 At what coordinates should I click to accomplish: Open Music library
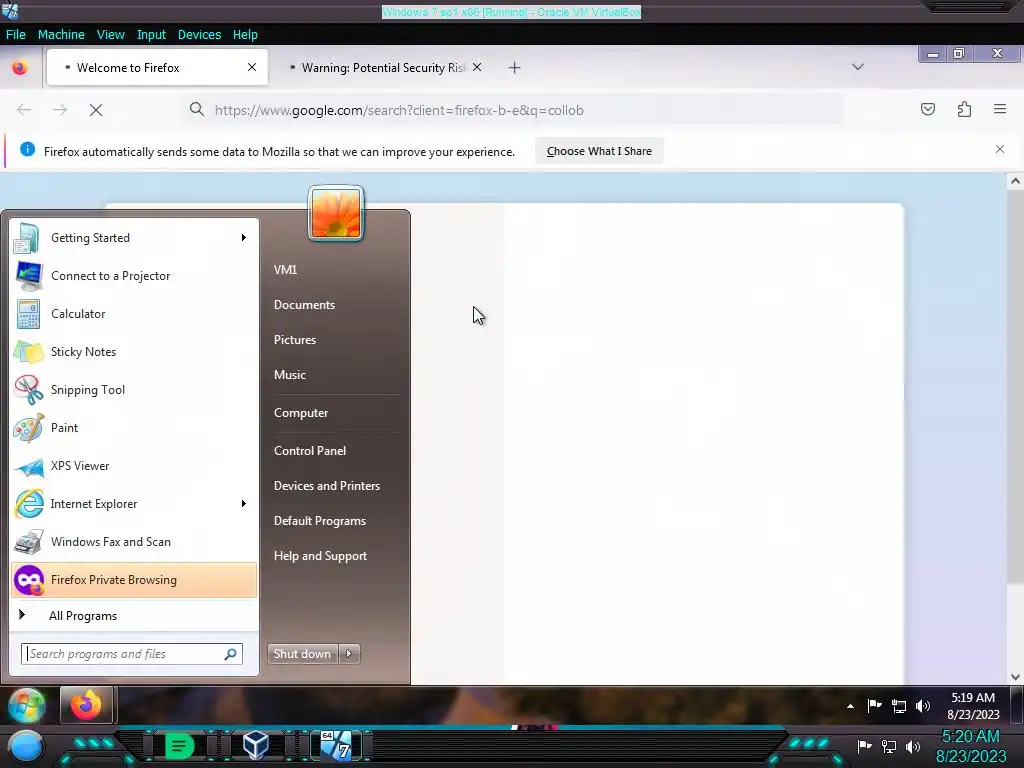[289, 375]
